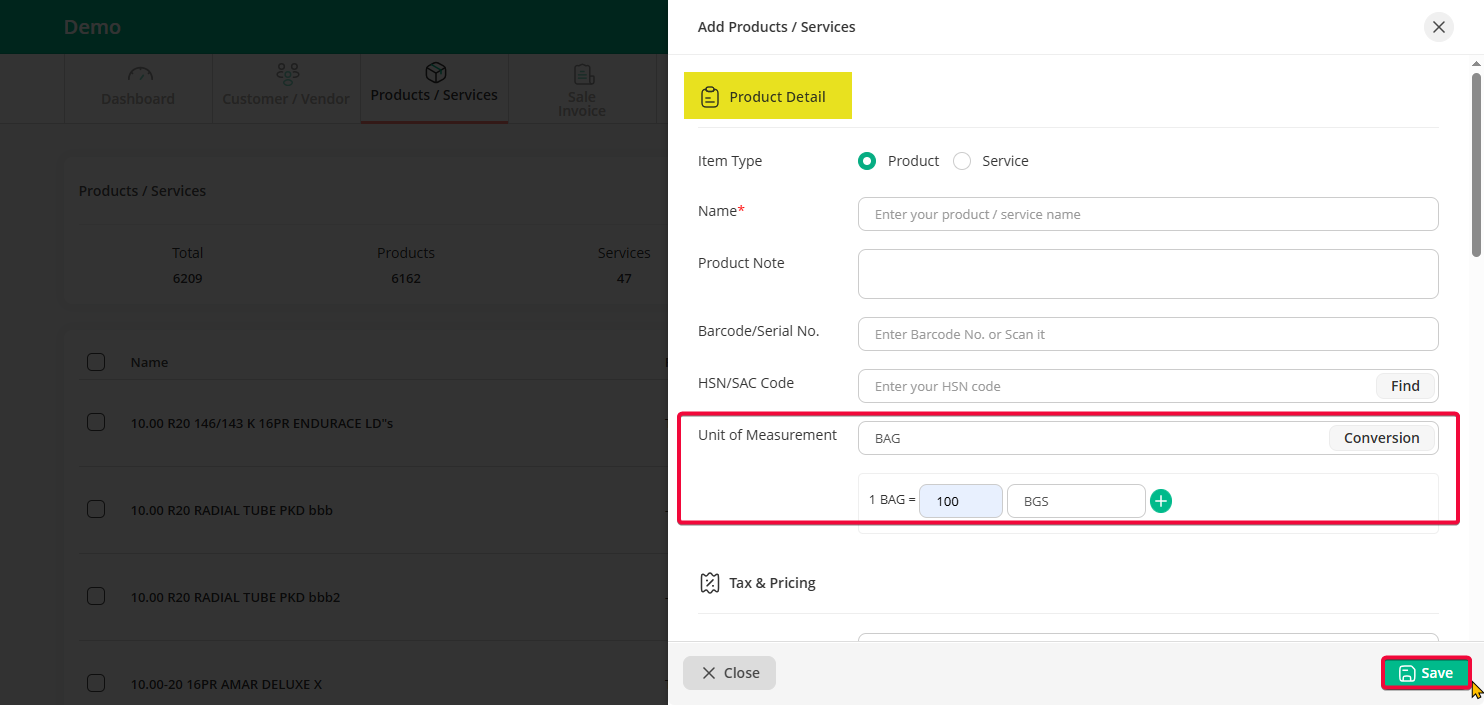Image resolution: width=1484 pixels, height=705 pixels.
Task: Click the Products / Services box icon
Action: [435, 73]
